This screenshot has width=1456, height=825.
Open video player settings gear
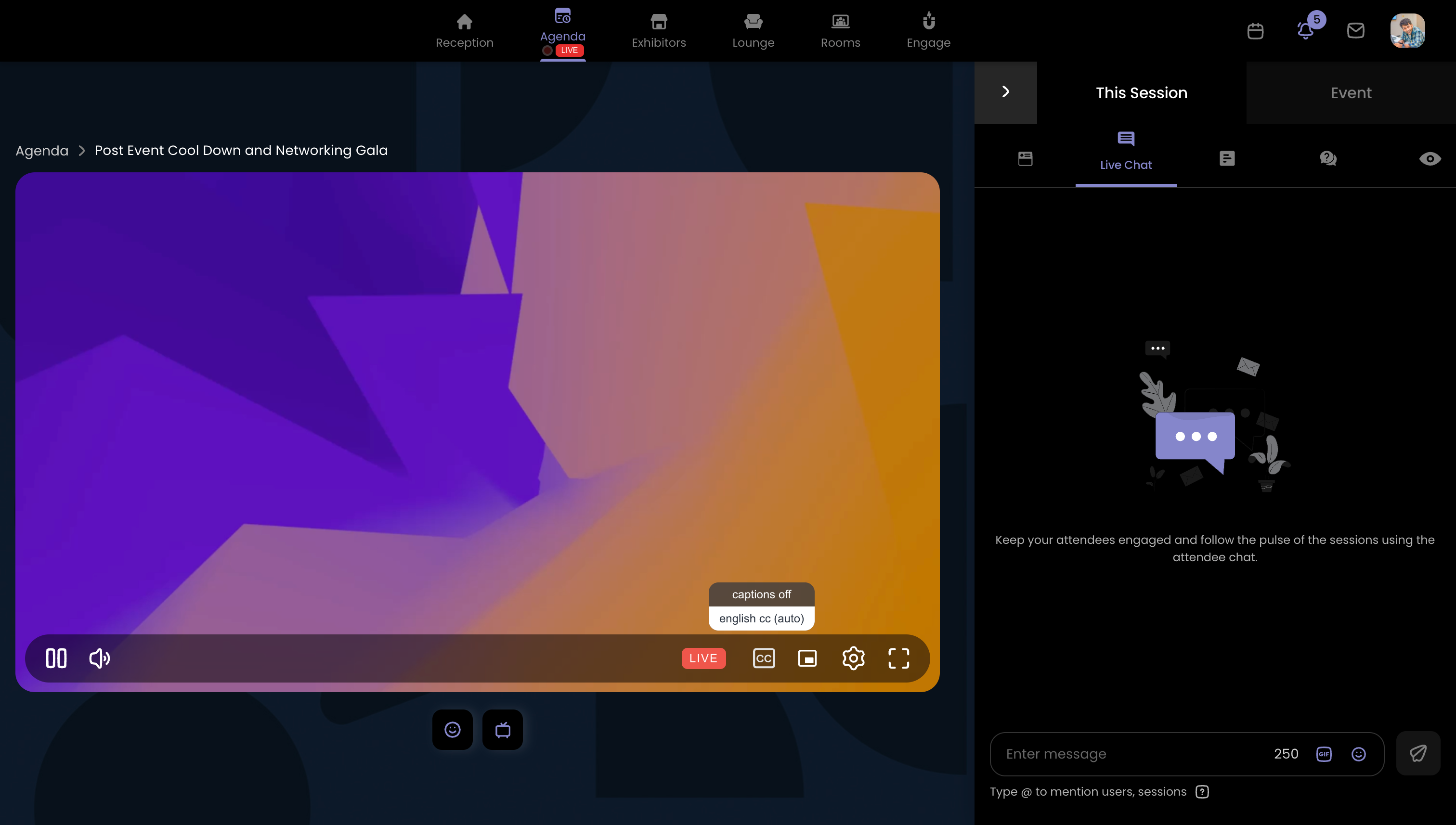853,658
